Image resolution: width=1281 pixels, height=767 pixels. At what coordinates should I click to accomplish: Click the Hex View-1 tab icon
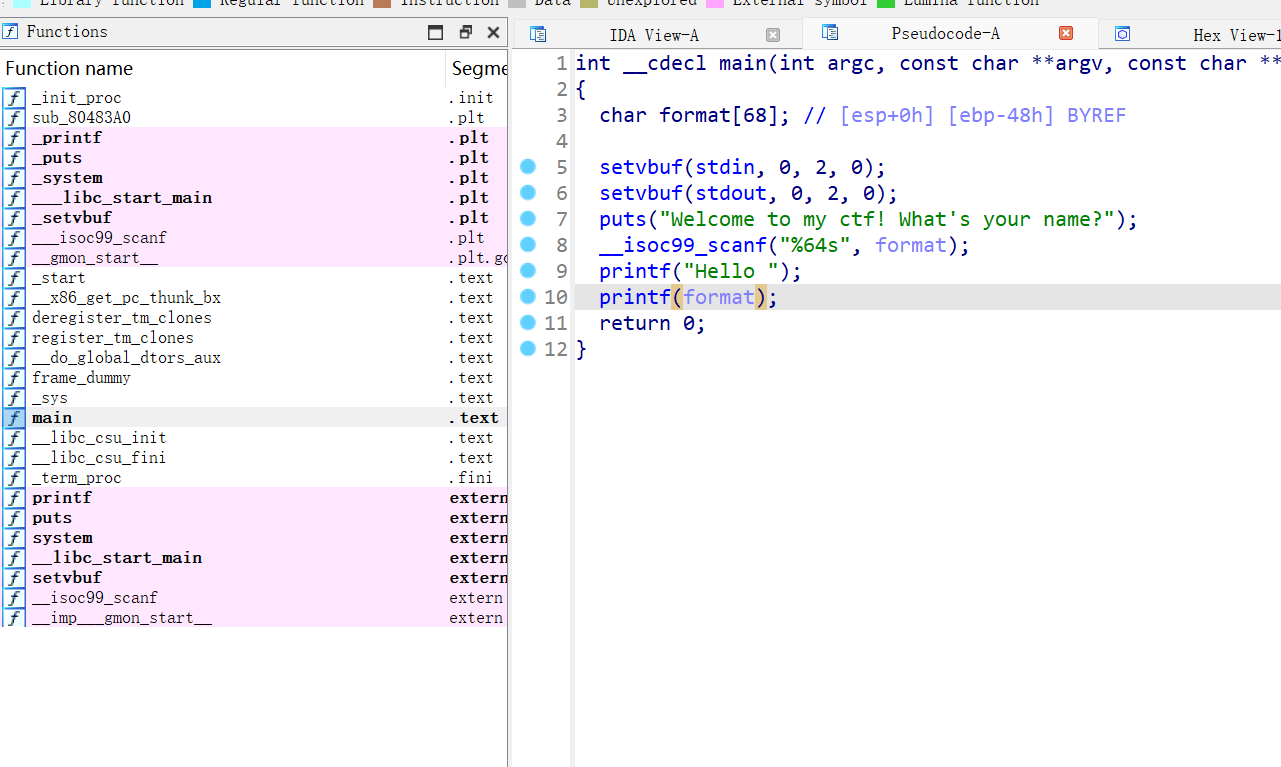pyautogui.click(x=1122, y=34)
